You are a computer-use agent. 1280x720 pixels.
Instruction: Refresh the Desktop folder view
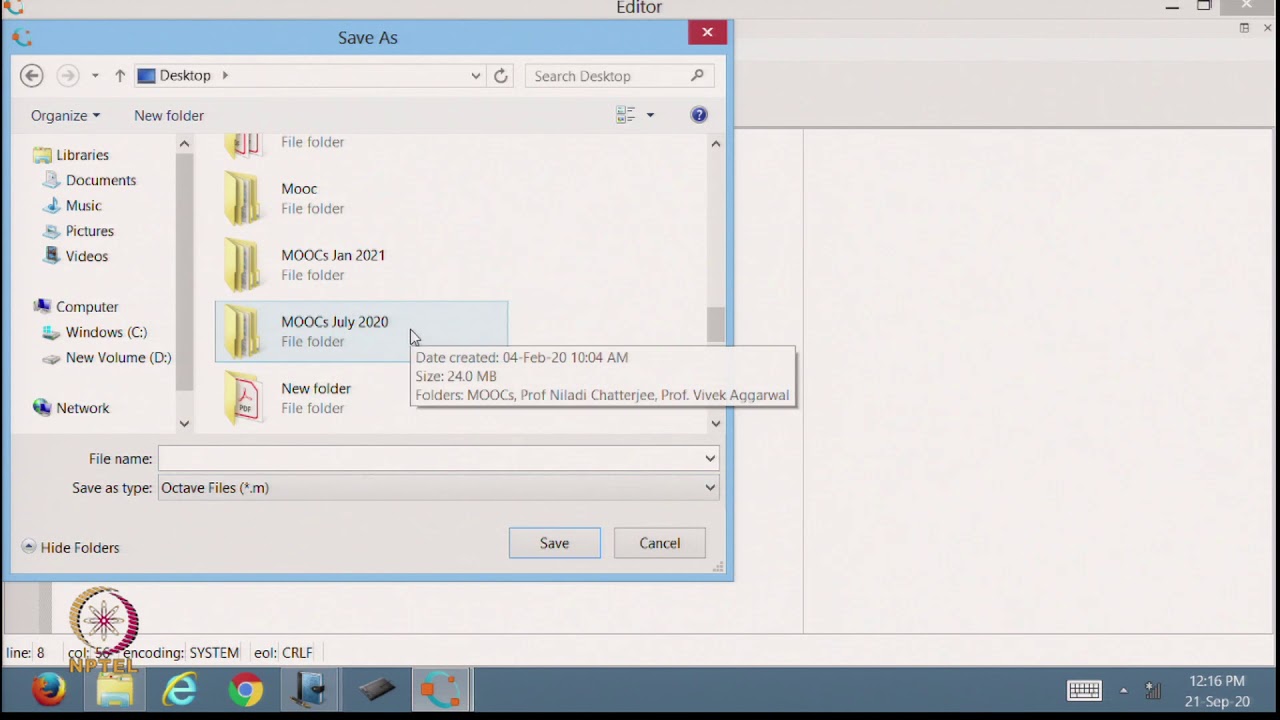click(501, 76)
